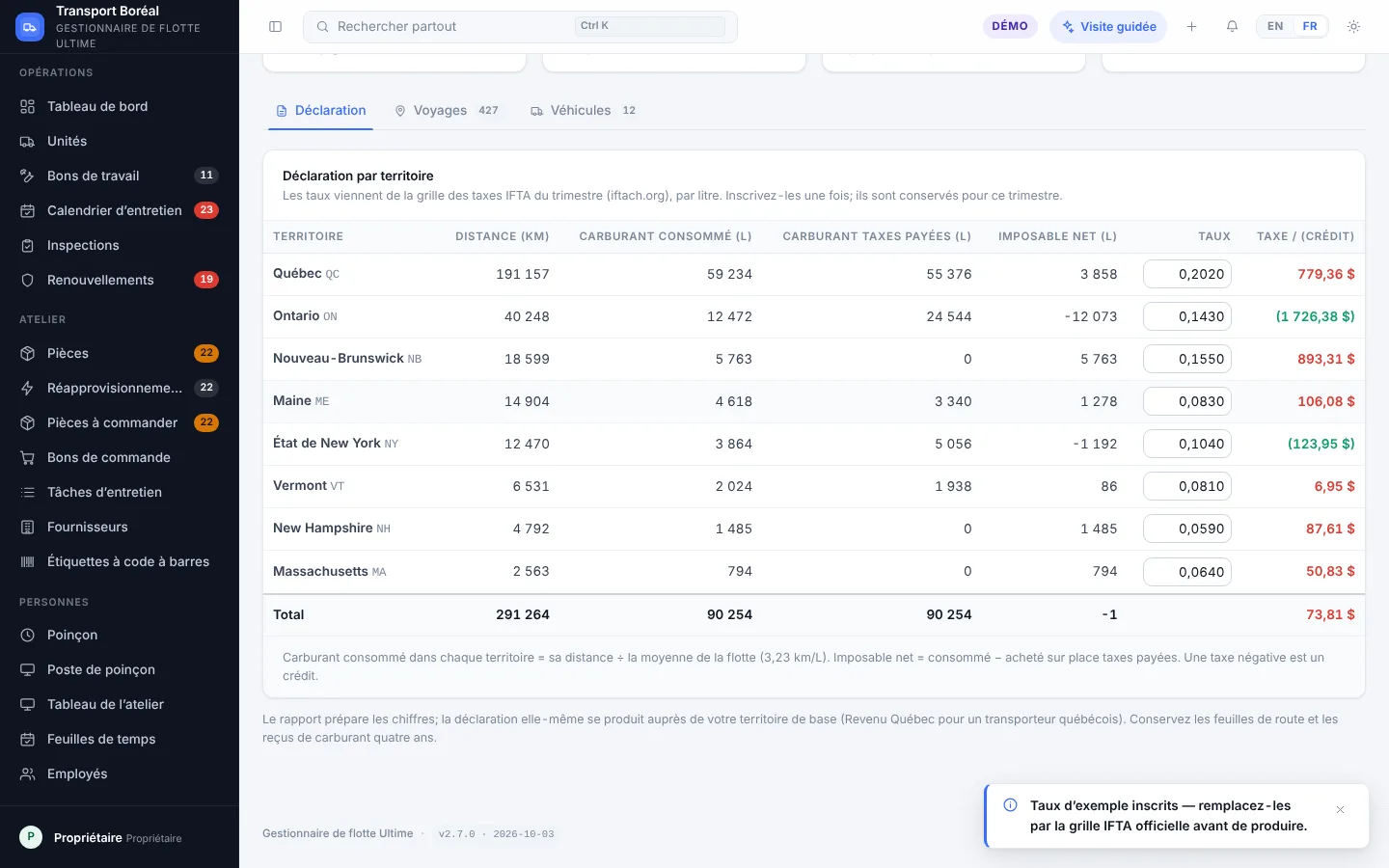Go to Feuilles de temps
The width and height of the screenshot is (1389, 868).
[x=120, y=739]
